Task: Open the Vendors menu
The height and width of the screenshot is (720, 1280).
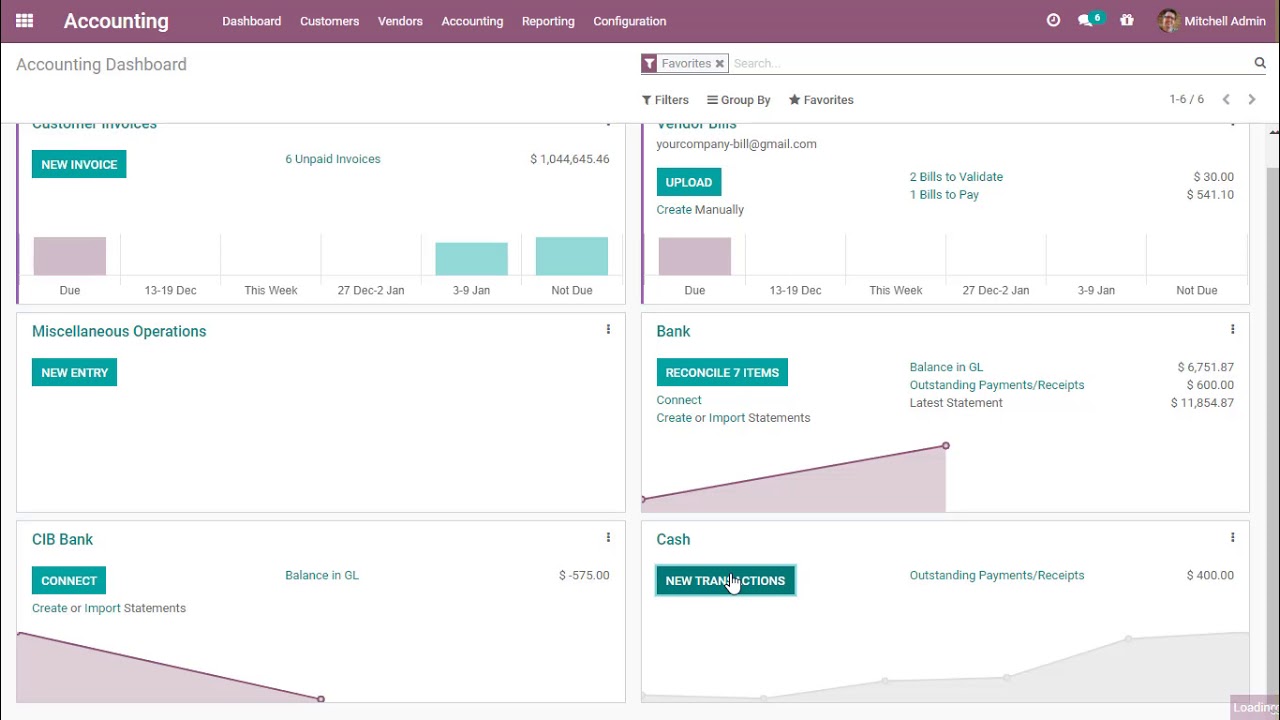Action: click(400, 21)
